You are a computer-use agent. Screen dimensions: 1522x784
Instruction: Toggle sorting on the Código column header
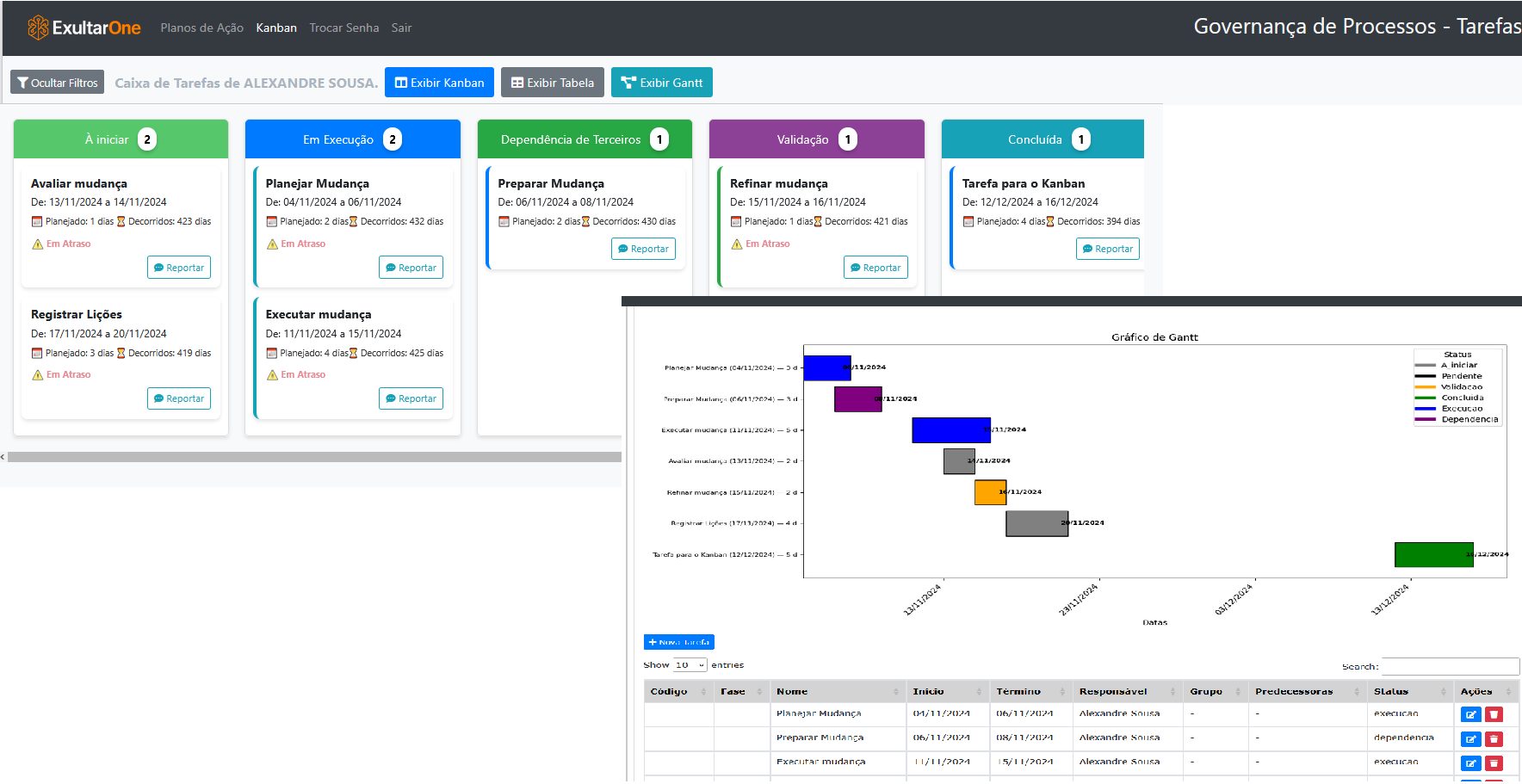(677, 691)
